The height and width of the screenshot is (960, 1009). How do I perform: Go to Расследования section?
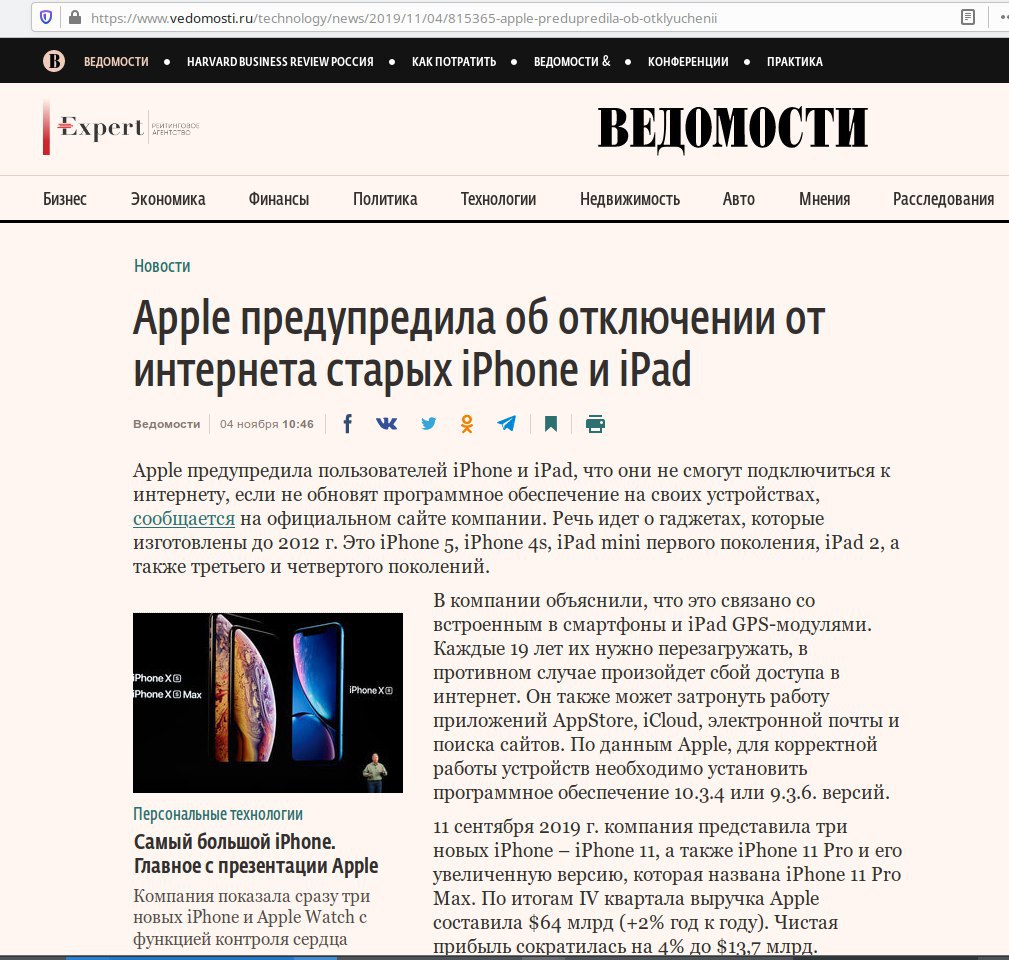point(943,199)
